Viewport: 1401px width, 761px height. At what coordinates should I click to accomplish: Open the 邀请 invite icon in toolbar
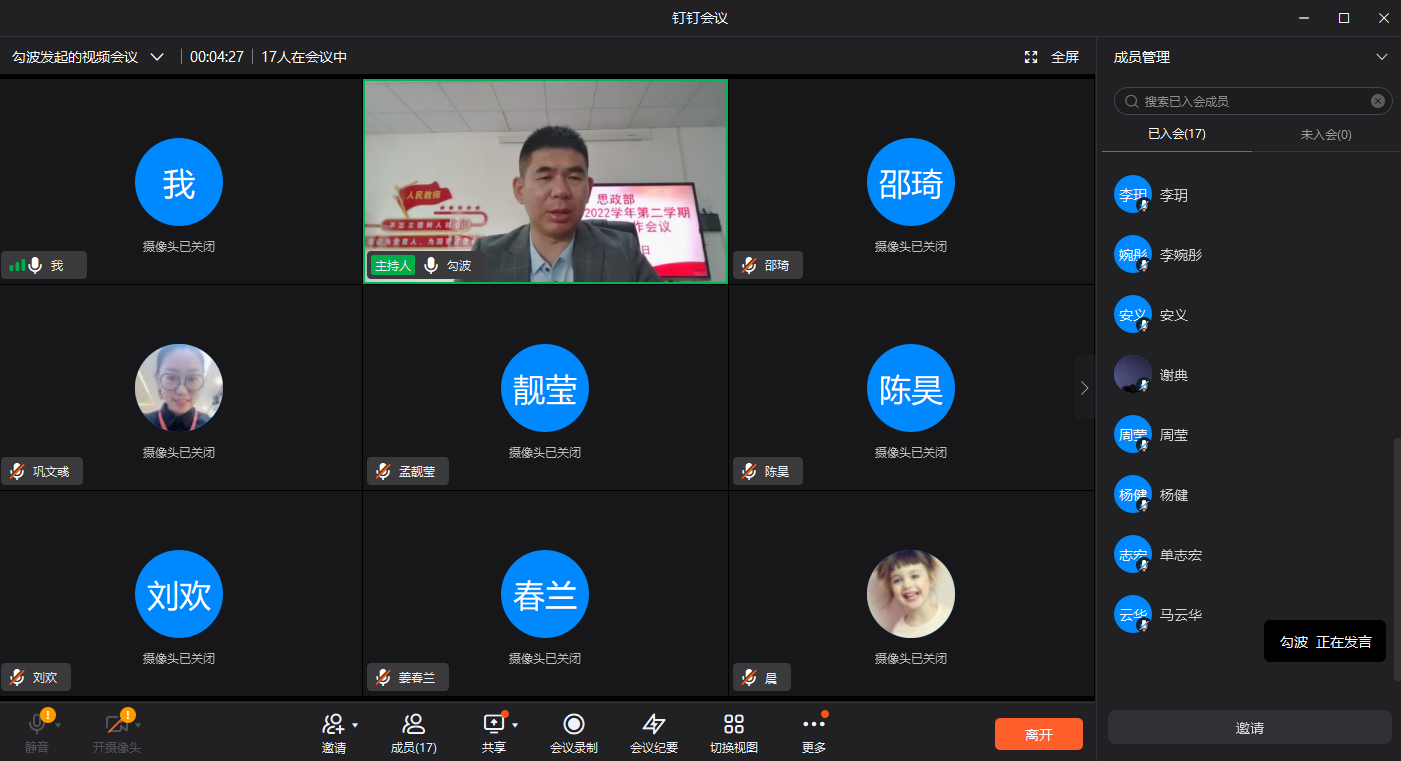point(334,725)
